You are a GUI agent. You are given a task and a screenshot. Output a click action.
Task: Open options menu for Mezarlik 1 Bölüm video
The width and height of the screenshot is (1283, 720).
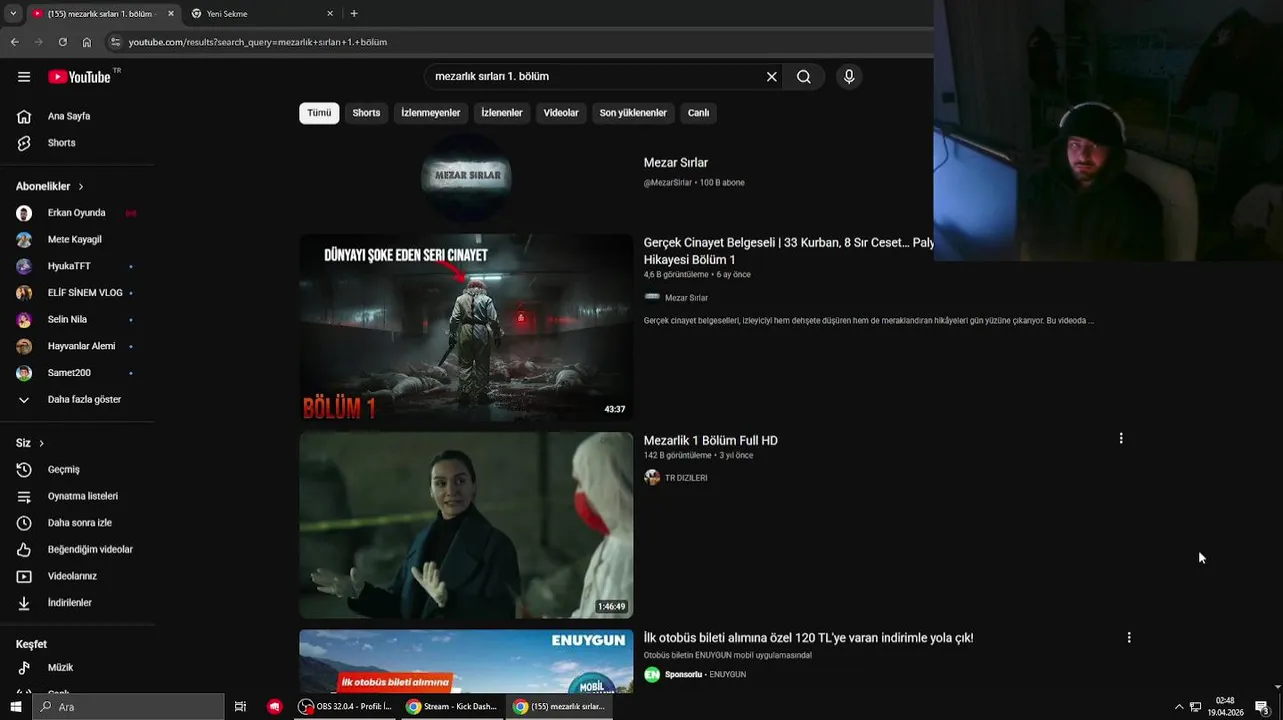1121,439
